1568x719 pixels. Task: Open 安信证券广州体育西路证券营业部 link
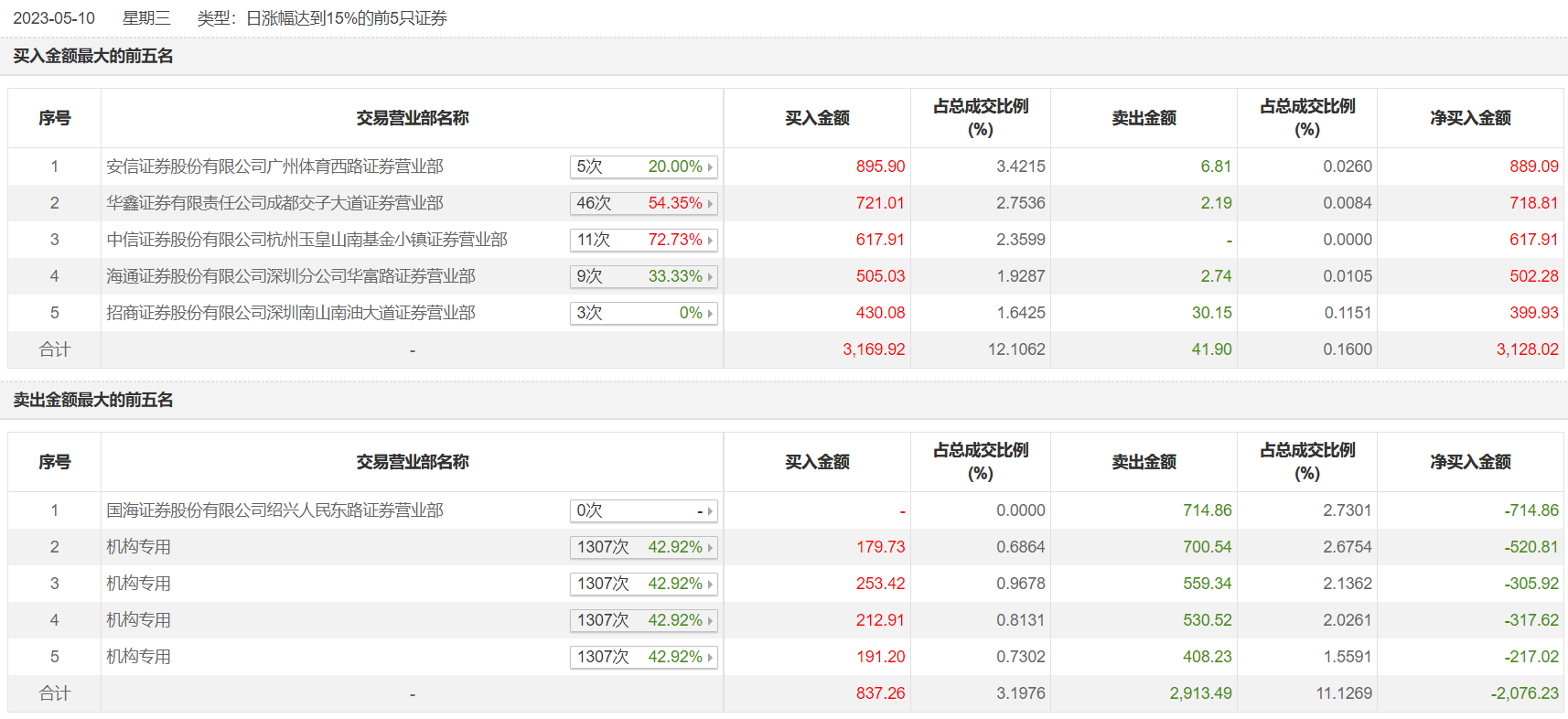(274, 166)
